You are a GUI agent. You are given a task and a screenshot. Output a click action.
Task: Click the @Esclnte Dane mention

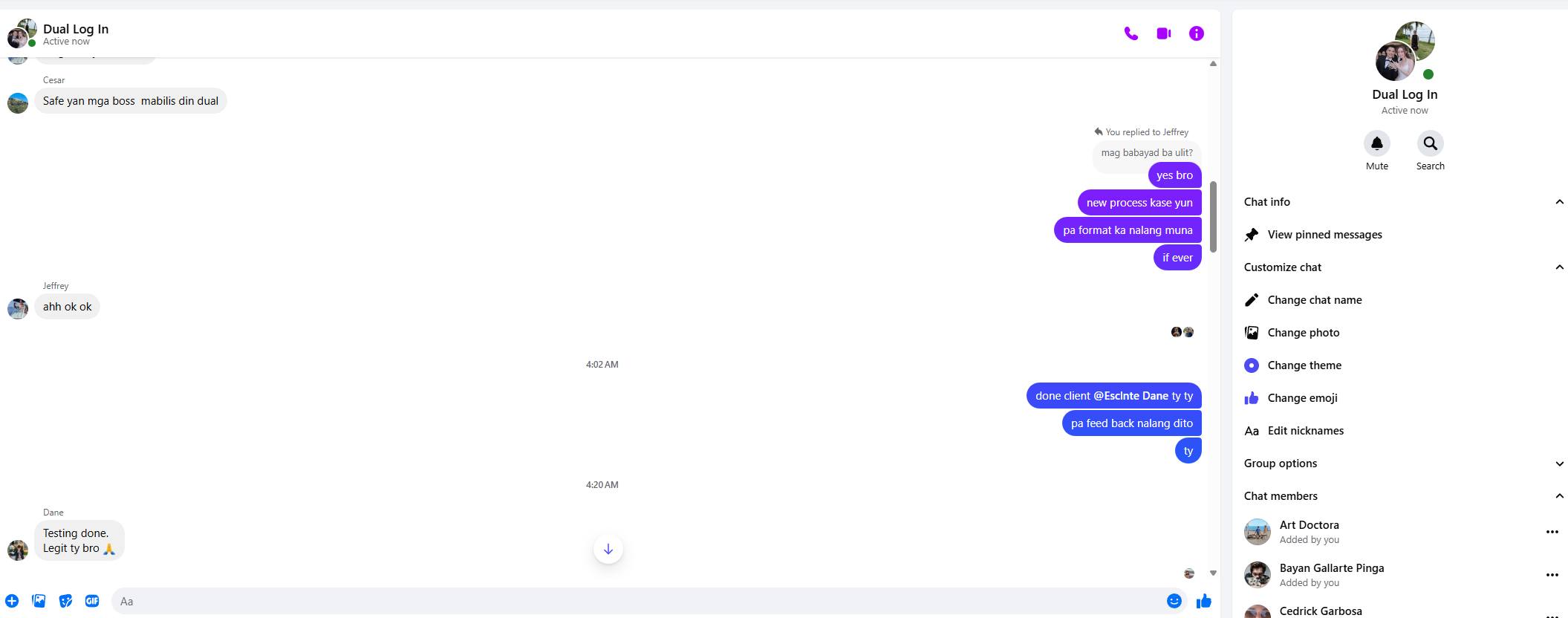tap(1131, 396)
